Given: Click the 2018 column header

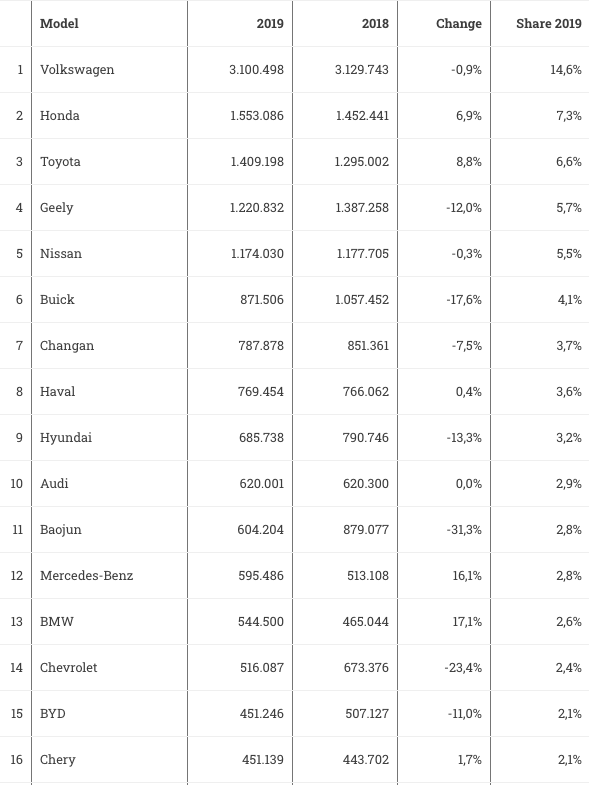Looking at the screenshot, I should [375, 24].
